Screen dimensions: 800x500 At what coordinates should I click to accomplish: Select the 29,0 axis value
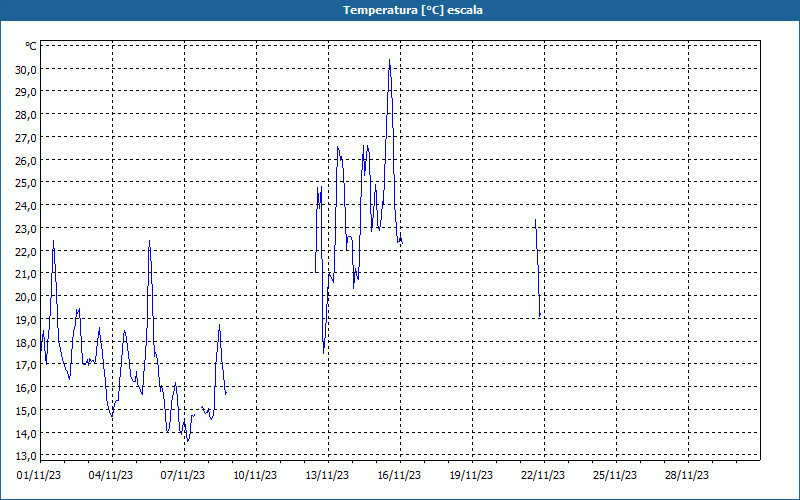click(26, 92)
